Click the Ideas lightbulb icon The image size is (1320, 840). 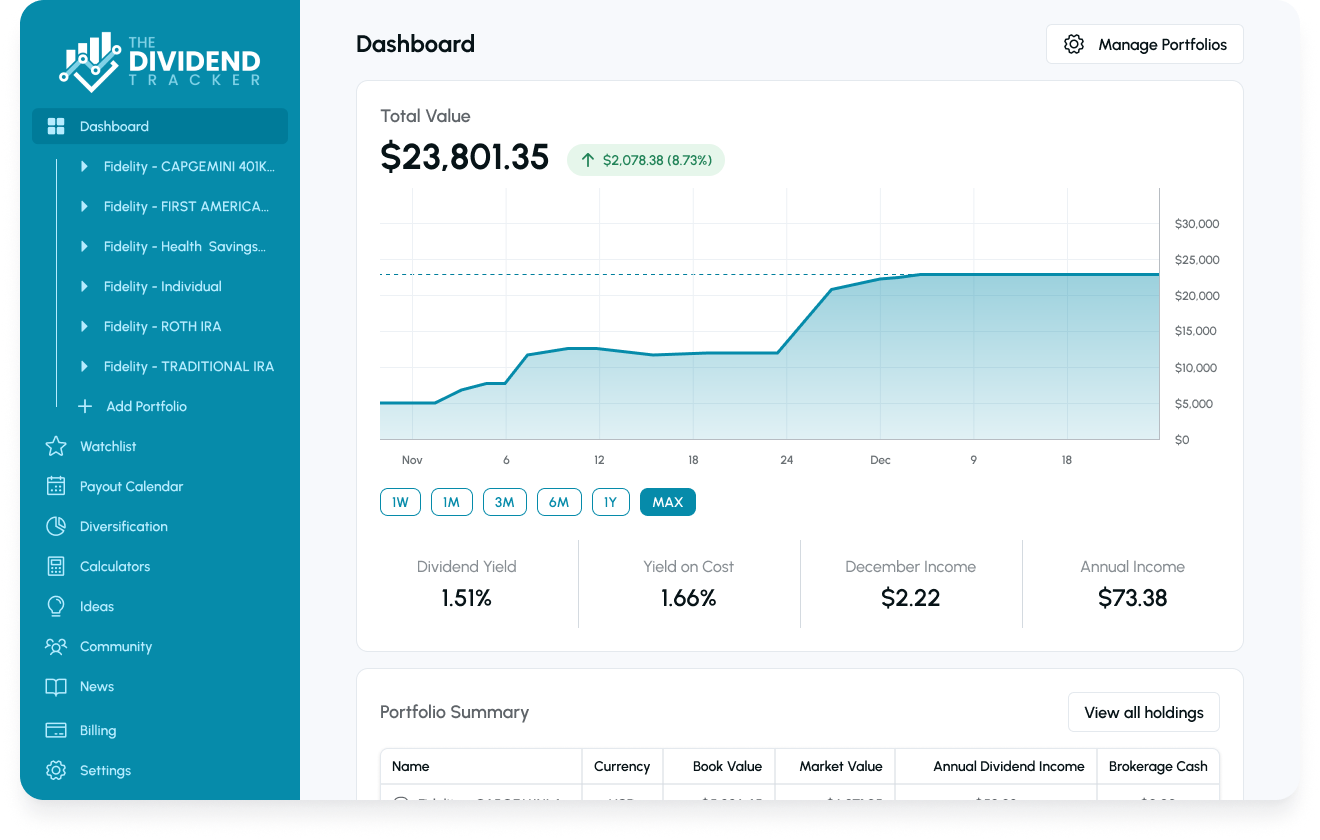coord(56,606)
